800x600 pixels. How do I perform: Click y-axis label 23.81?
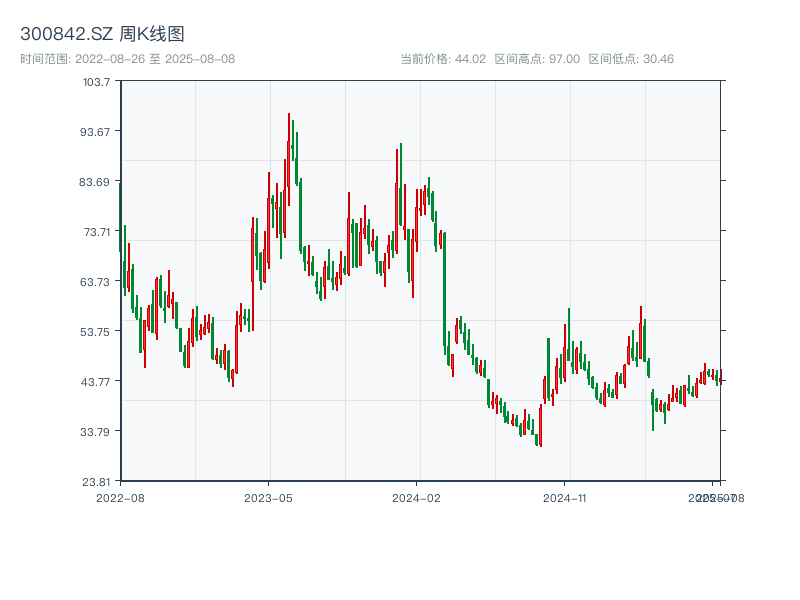[96, 482]
